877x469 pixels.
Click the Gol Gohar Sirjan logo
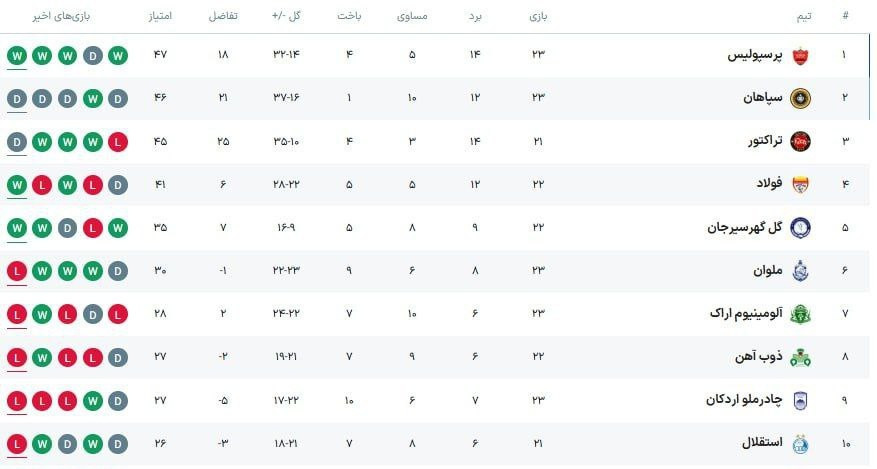[x=800, y=227]
